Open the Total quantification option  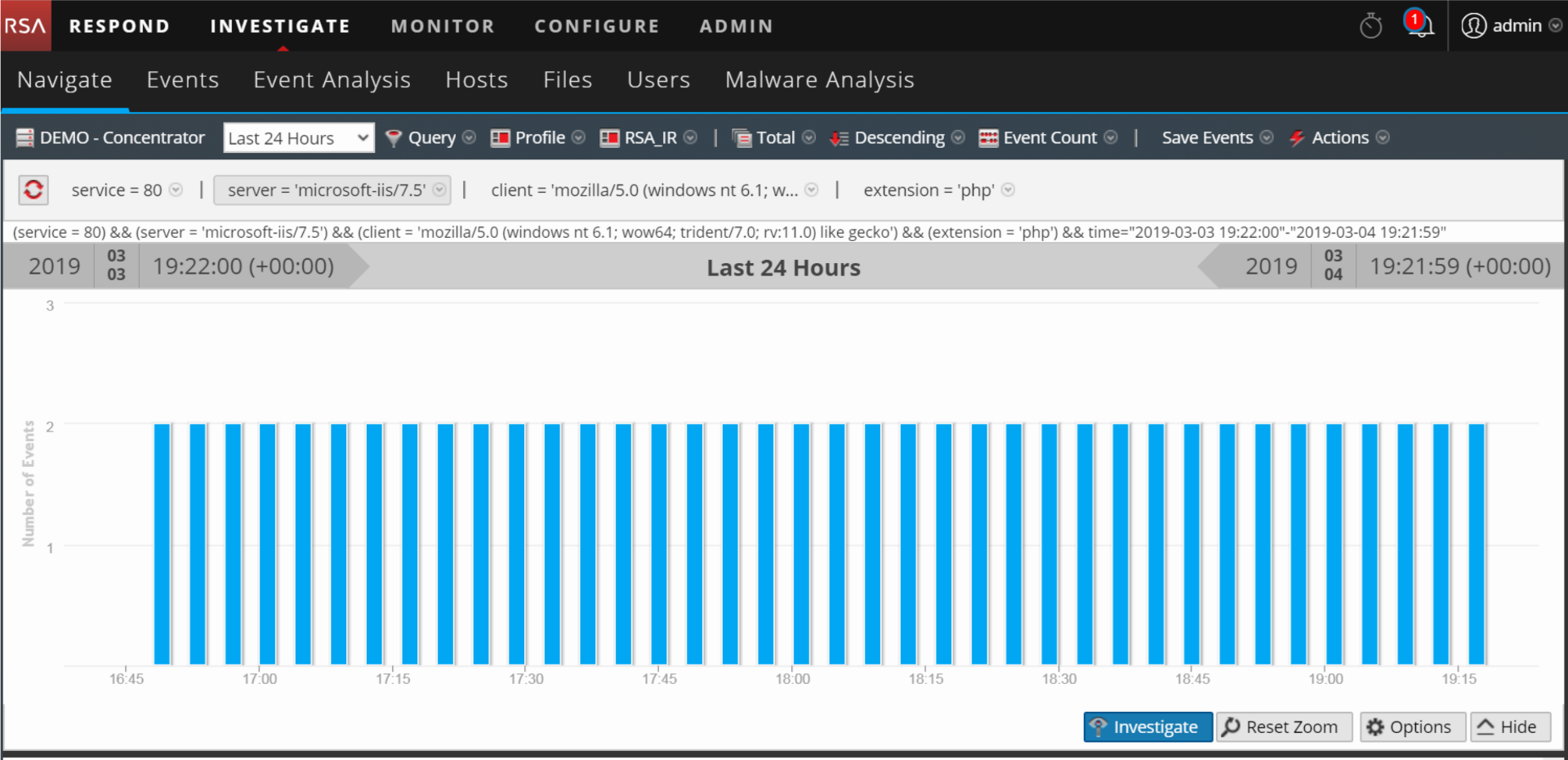[773, 138]
